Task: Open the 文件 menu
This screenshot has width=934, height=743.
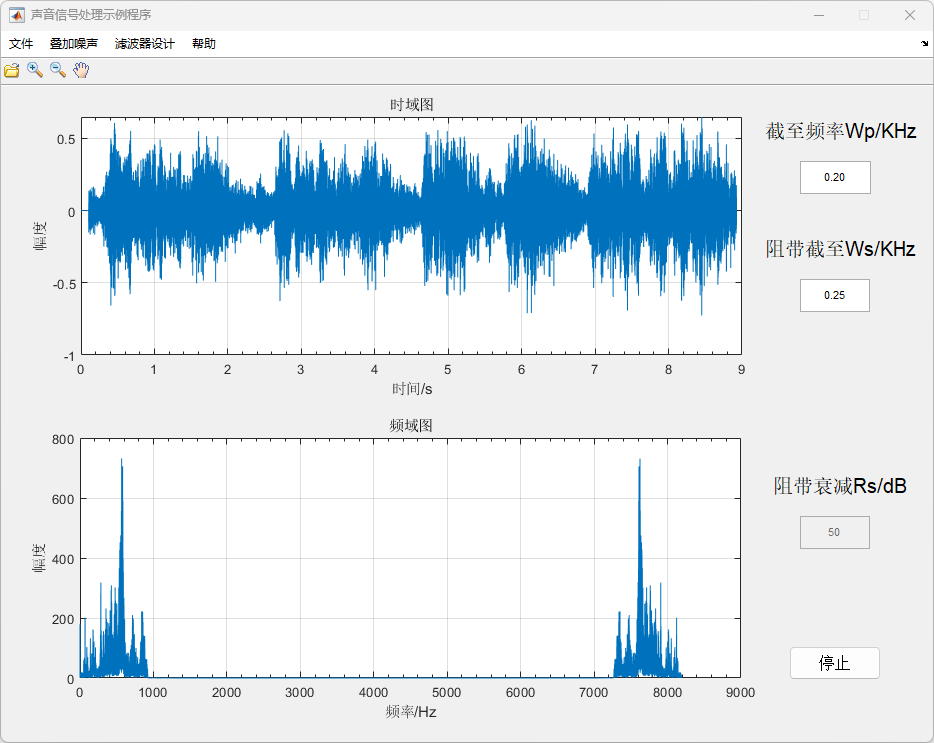Action: (x=21, y=44)
